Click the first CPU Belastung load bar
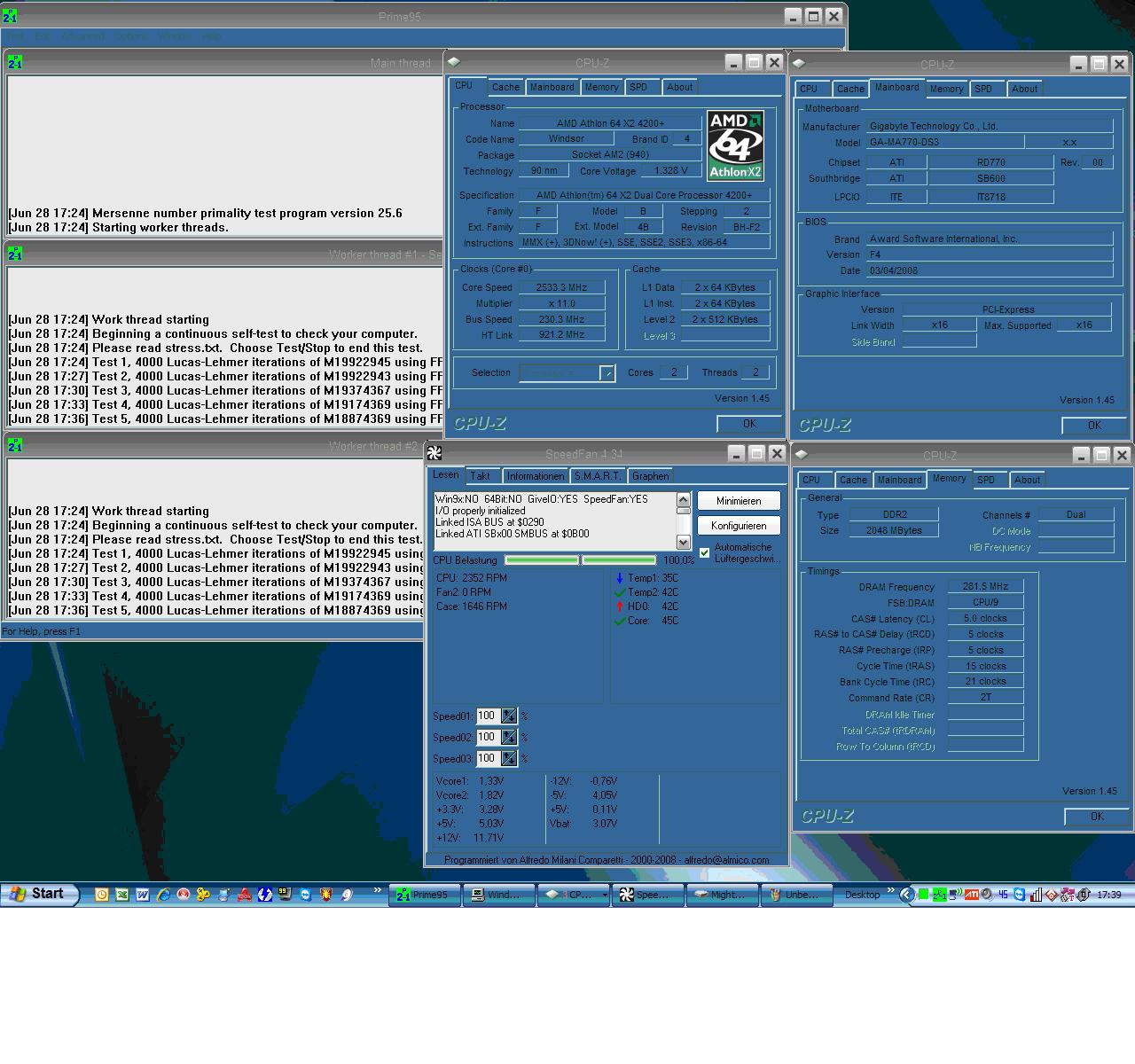1135x1064 pixels. tap(542, 560)
